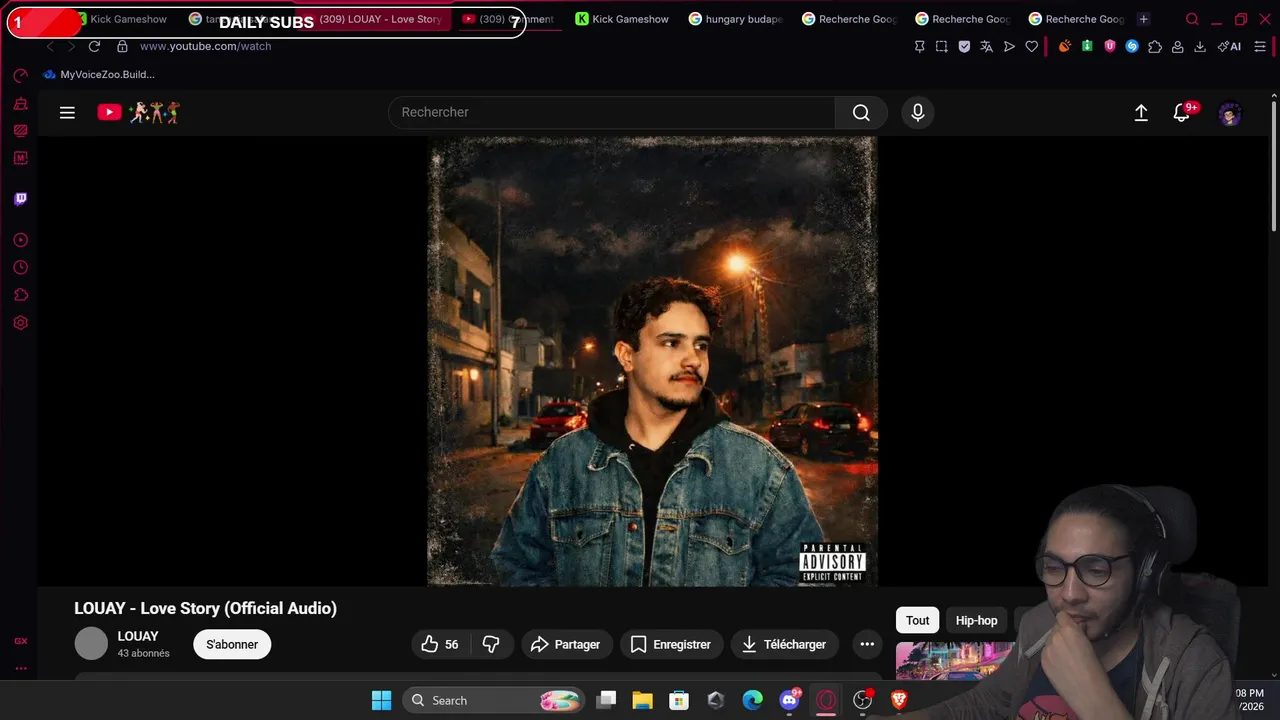Viewport: 1280px width, 720px height.
Task: Click the GX logo in sidebar bottom
Action: click(x=21, y=641)
